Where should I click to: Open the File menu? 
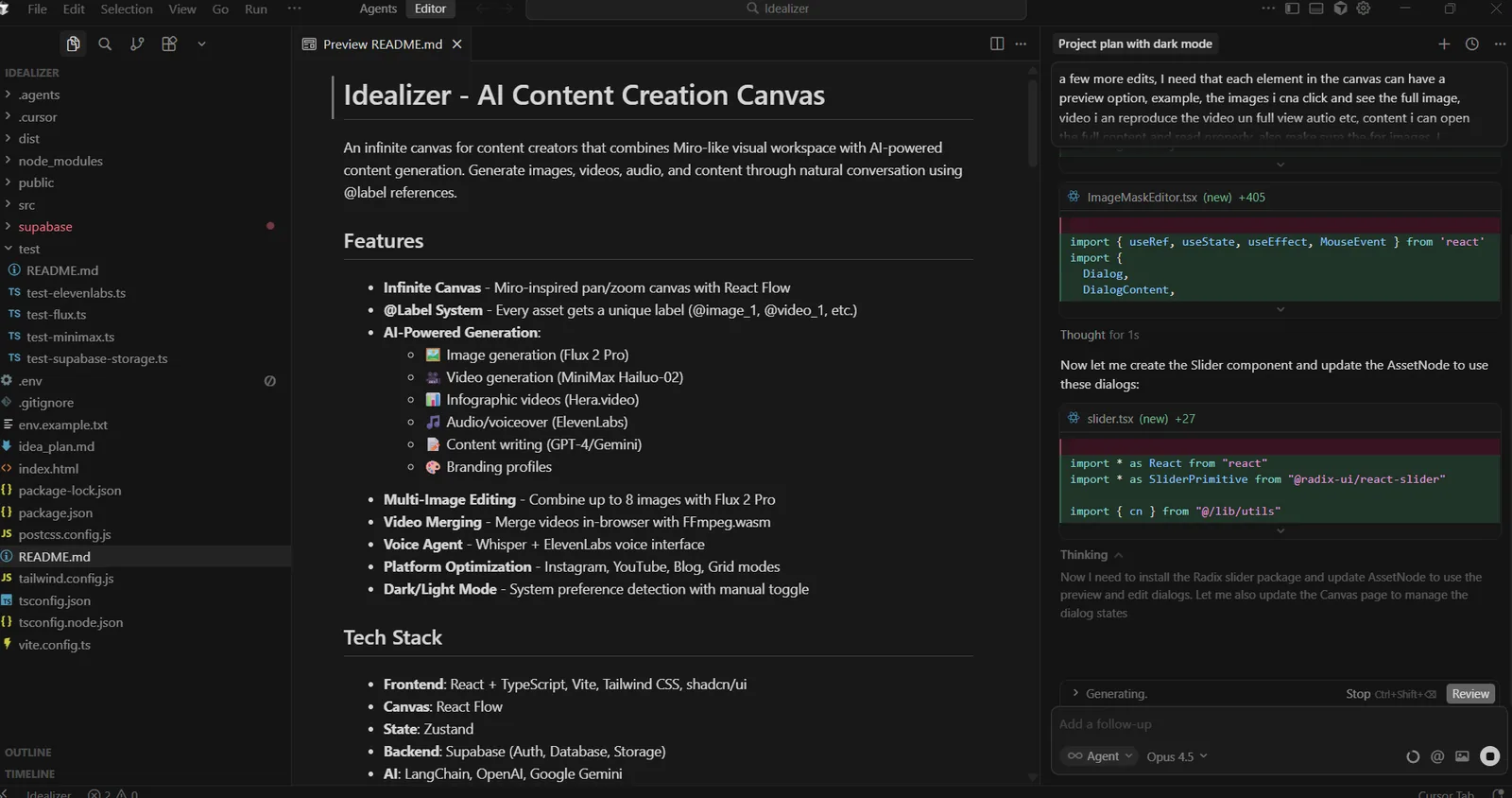click(38, 9)
